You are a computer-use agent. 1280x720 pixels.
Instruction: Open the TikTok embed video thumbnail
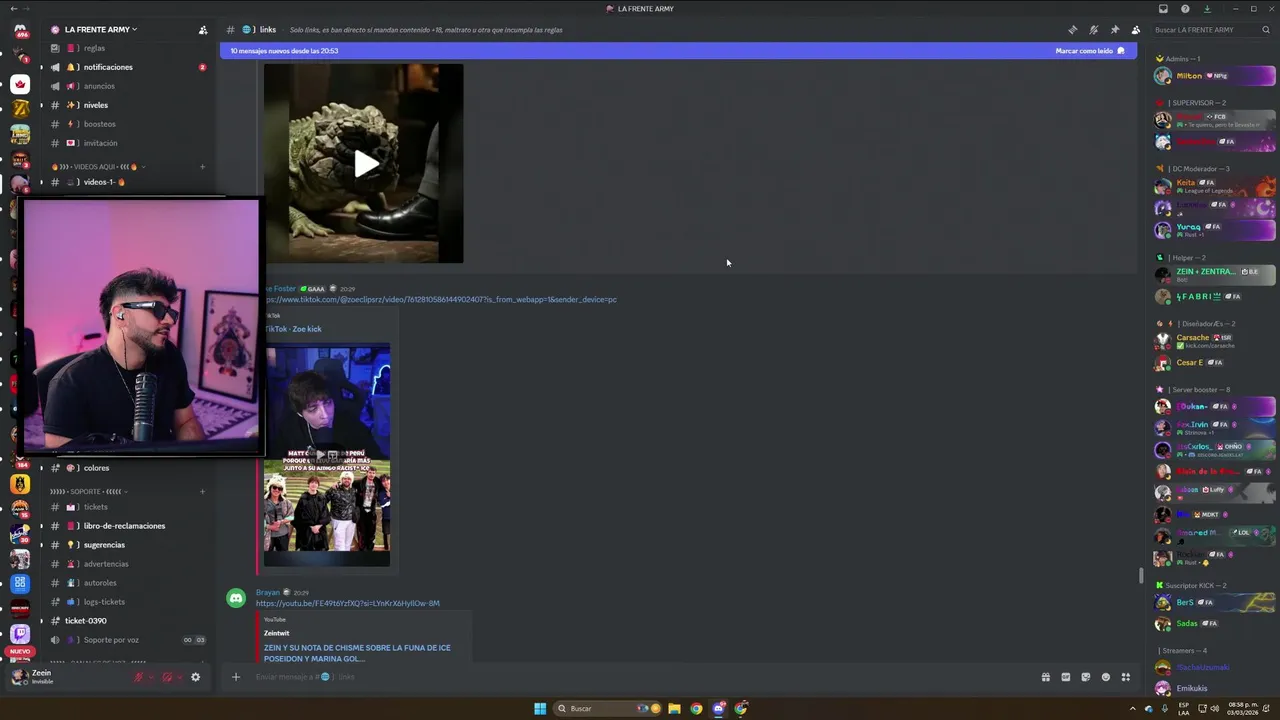click(327, 456)
